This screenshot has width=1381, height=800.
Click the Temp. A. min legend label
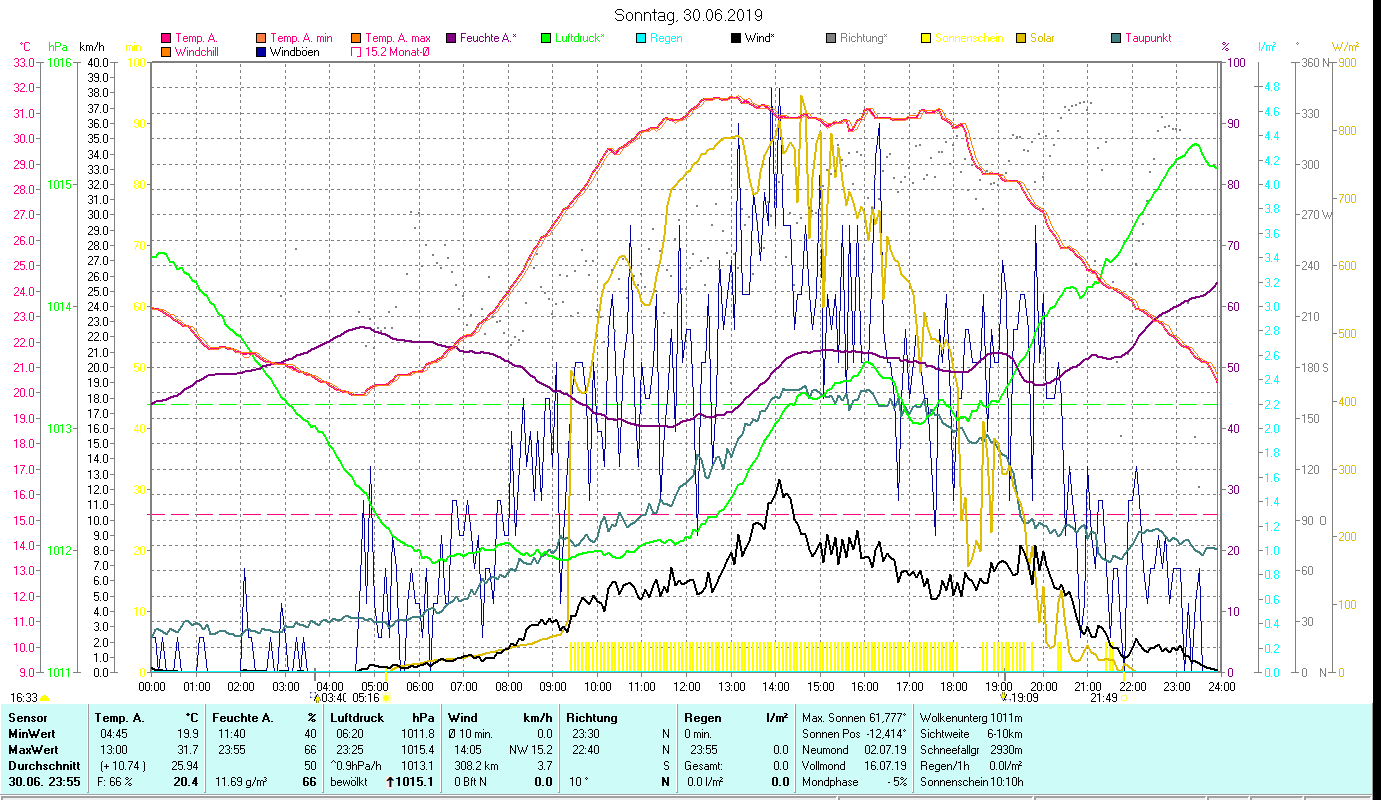[301, 38]
